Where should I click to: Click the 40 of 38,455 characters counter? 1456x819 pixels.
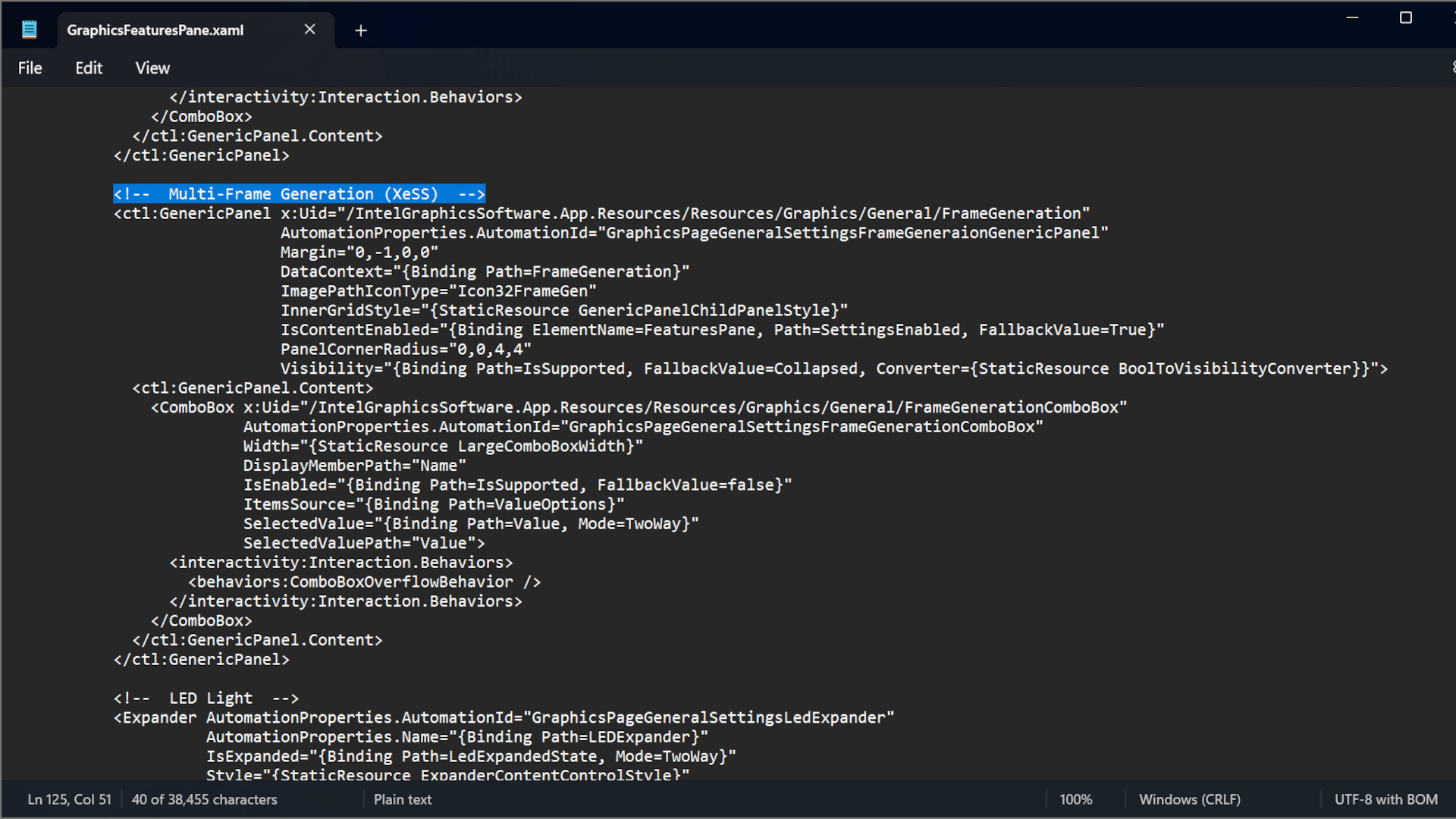pos(204,799)
